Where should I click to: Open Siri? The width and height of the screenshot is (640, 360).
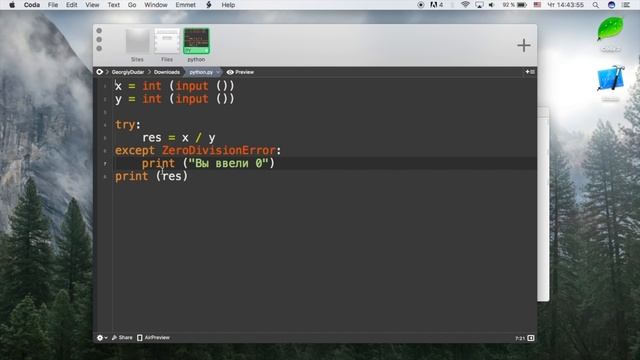[x=611, y=5]
